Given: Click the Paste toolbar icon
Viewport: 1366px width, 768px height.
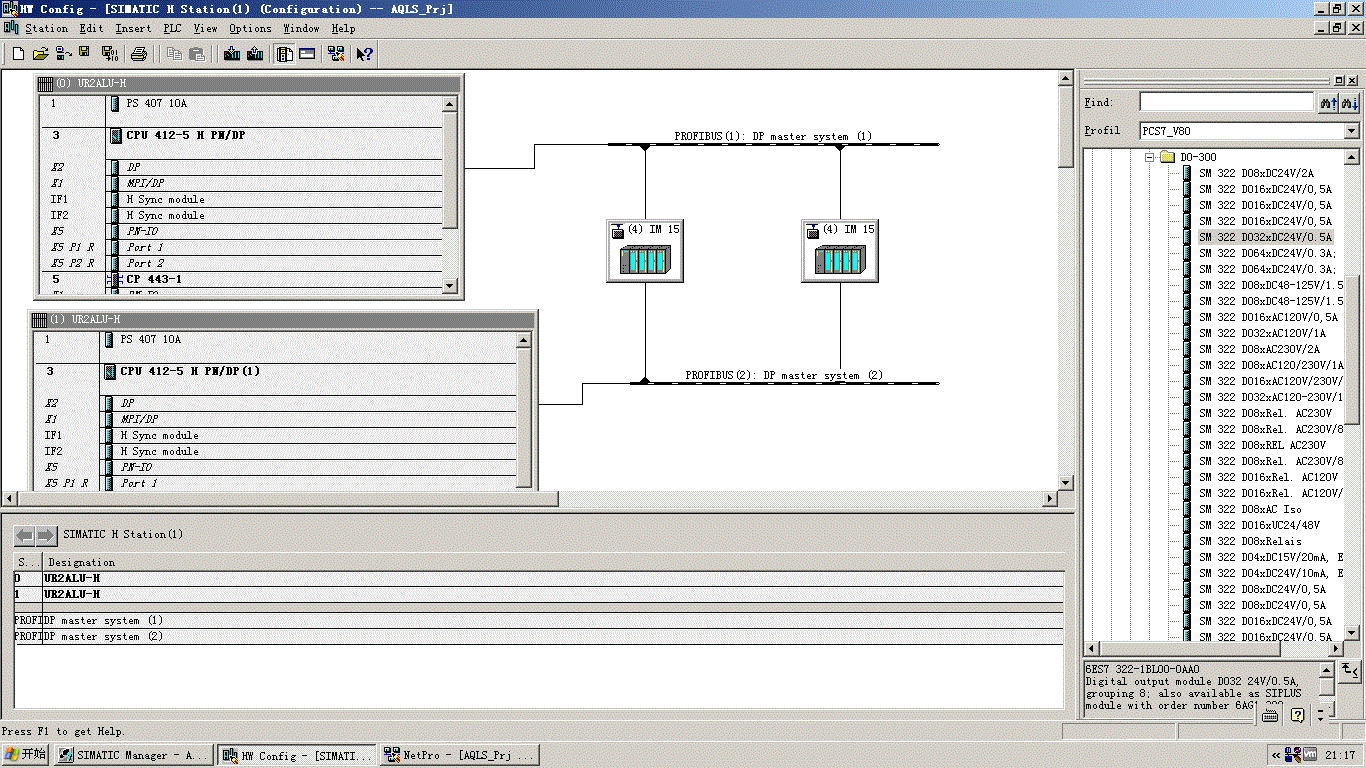Looking at the screenshot, I should (198, 54).
